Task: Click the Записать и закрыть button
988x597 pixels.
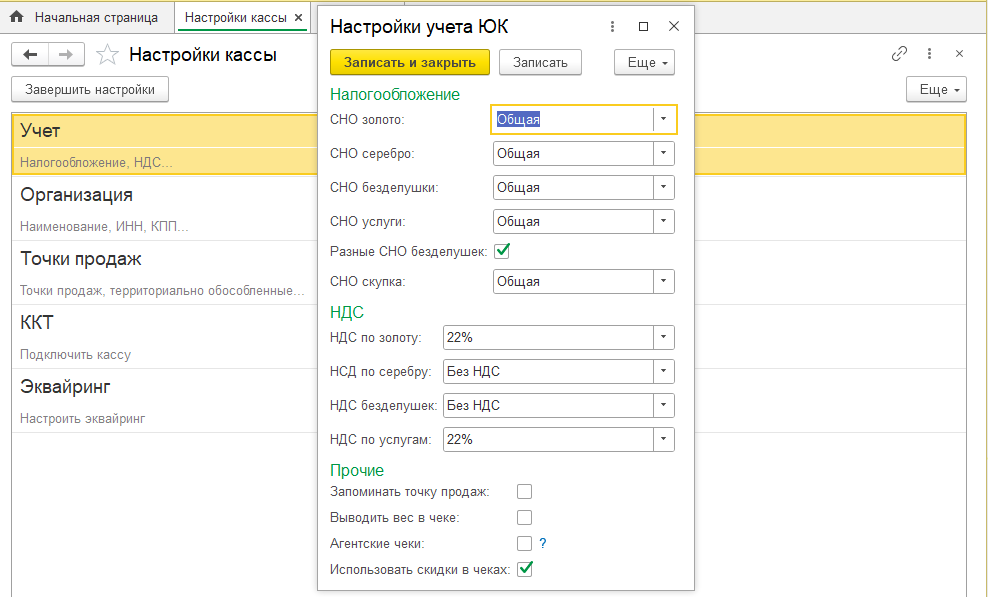Action: (409, 62)
